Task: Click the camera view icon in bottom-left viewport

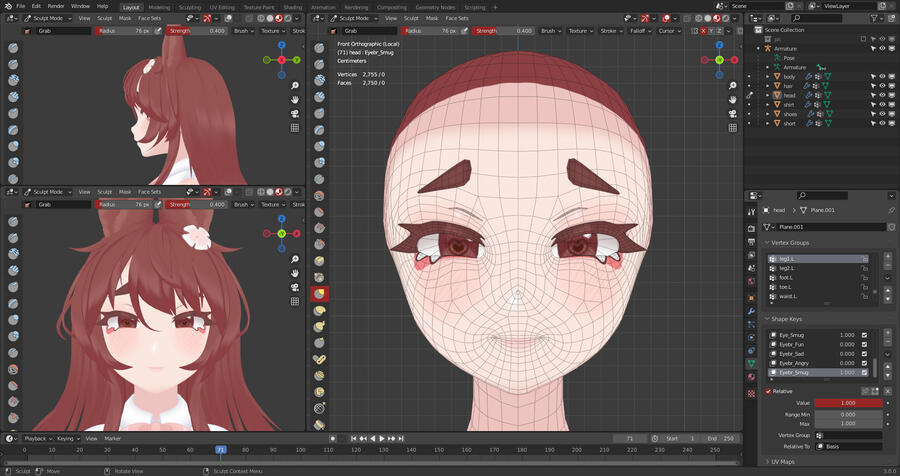Action: [296, 288]
